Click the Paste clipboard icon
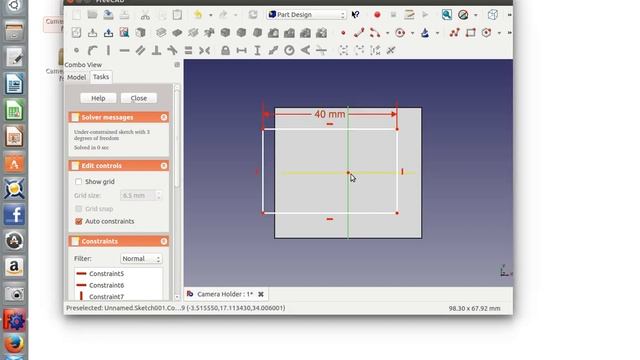Screen dimensions: 640x360 177,15
